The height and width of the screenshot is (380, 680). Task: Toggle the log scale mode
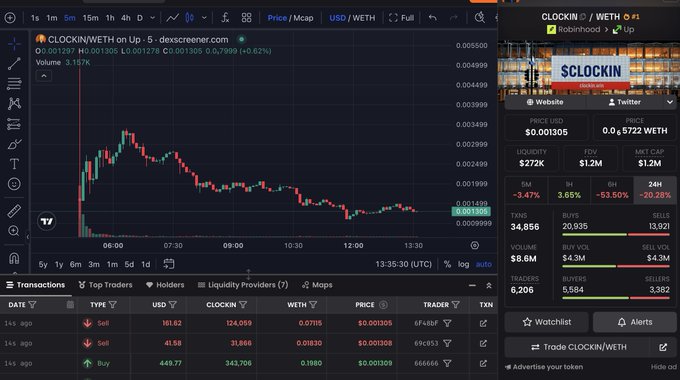(x=464, y=264)
